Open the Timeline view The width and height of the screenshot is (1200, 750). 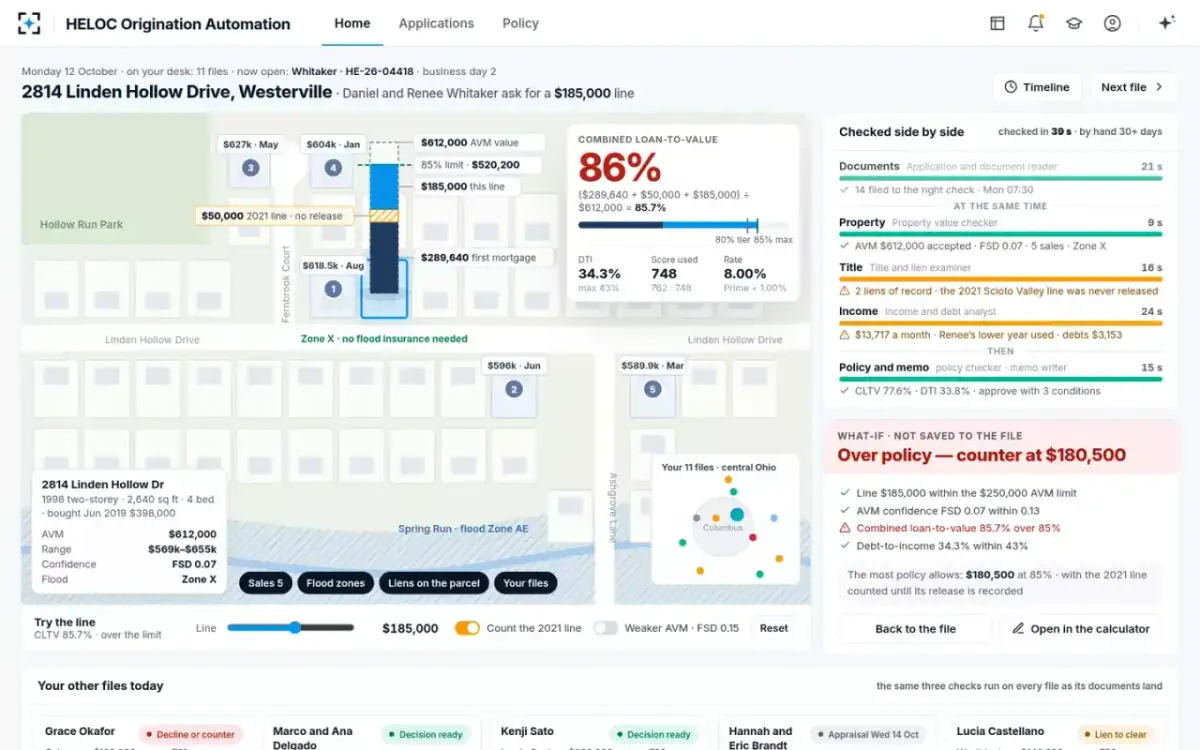tap(1037, 87)
